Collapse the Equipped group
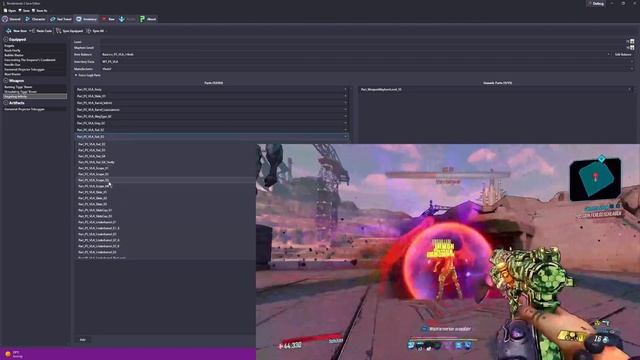The height and width of the screenshot is (360, 640). (x=6, y=40)
